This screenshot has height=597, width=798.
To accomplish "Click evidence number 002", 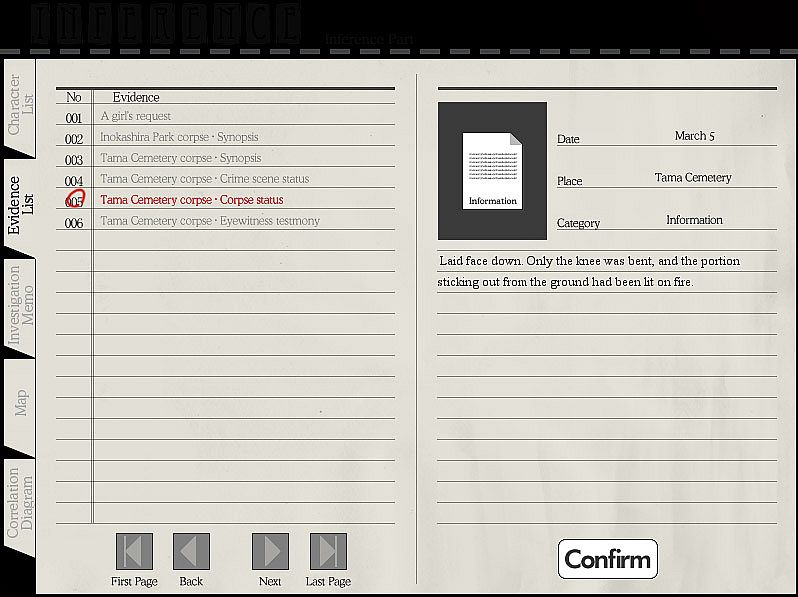I will click(74, 139).
